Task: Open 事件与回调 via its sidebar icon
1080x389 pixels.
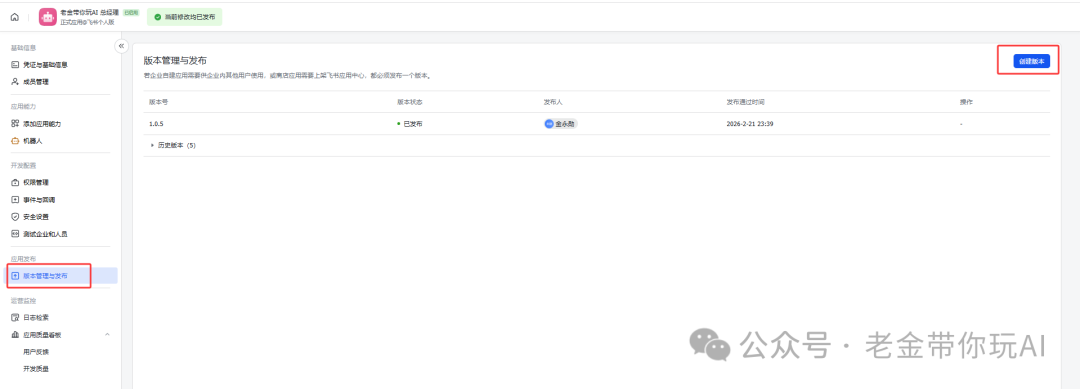Action: pyautogui.click(x=15, y=200)
